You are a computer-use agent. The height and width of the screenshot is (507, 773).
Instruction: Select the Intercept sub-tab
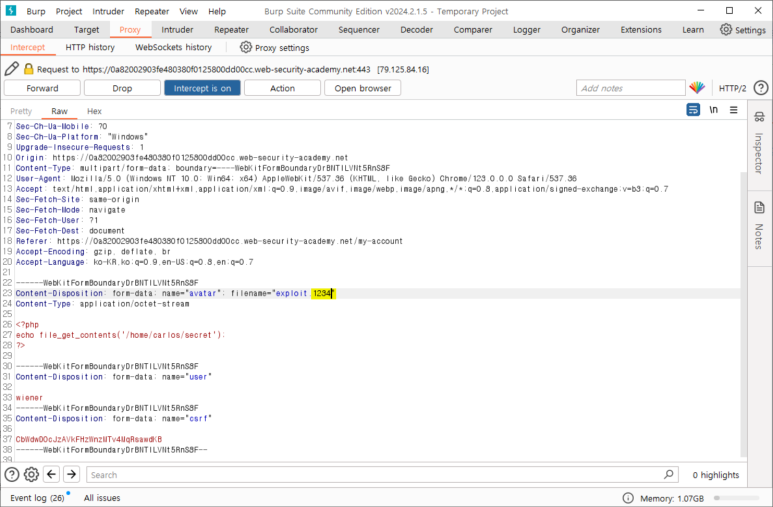[28, 47]
